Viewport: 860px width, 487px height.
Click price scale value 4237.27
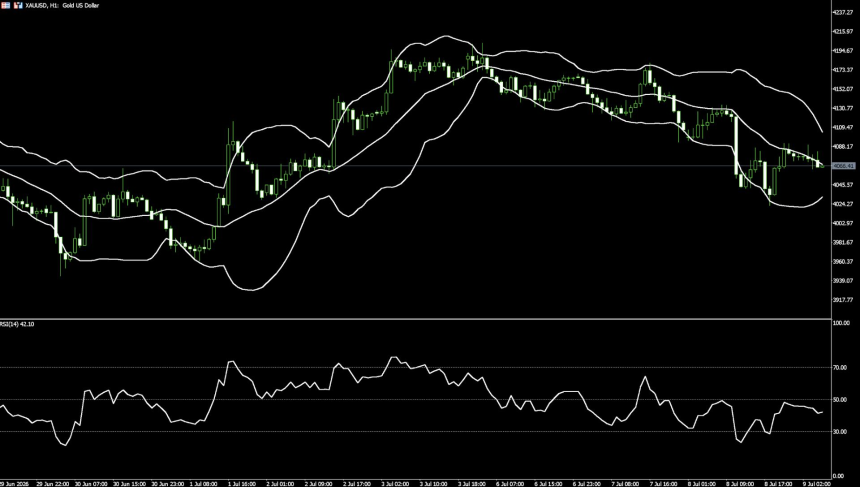(x=842, y=12)
